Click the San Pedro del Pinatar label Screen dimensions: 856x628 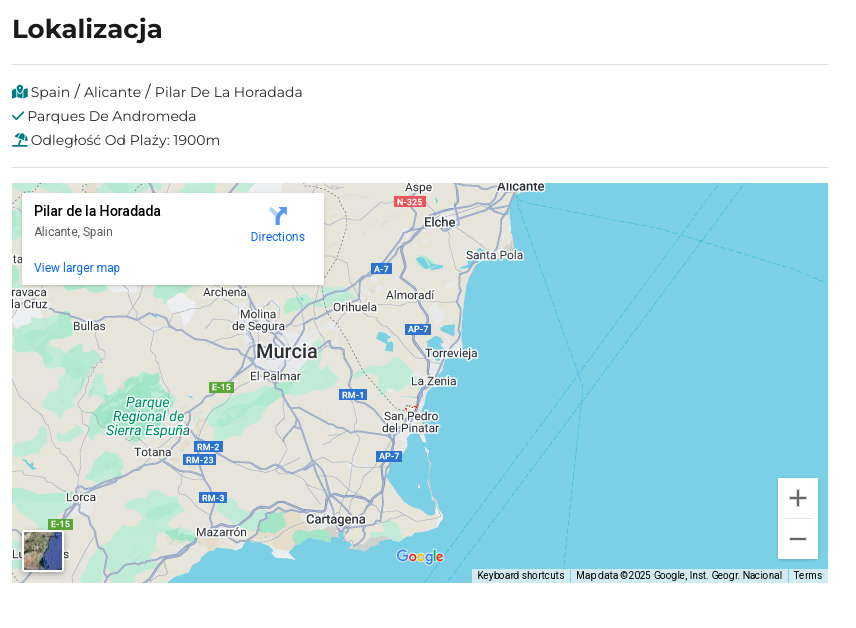pyautogui.click(x=411, y=422)
